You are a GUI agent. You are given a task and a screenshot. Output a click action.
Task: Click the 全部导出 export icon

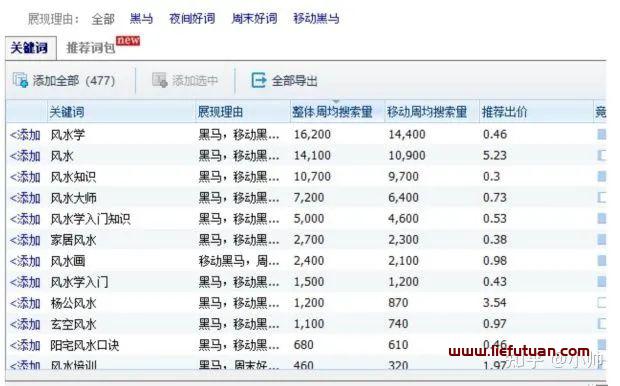tap(259, 80)
